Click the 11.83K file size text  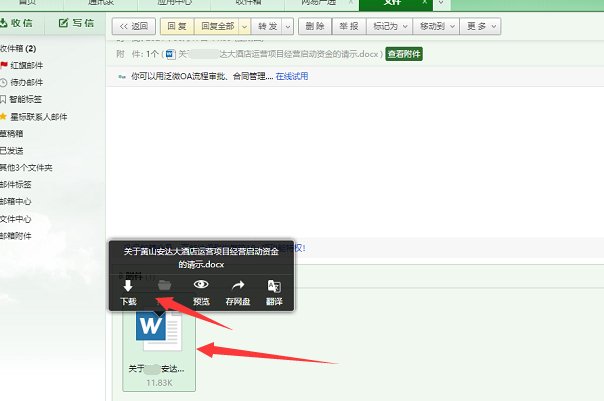(159, 383)
